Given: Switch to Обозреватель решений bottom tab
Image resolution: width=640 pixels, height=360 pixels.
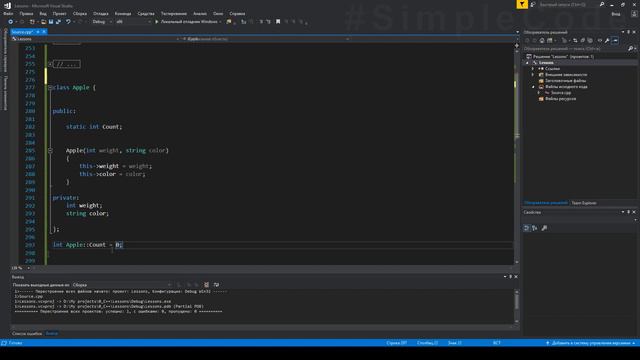Looking at the screenshot, I should coord(546,203).
